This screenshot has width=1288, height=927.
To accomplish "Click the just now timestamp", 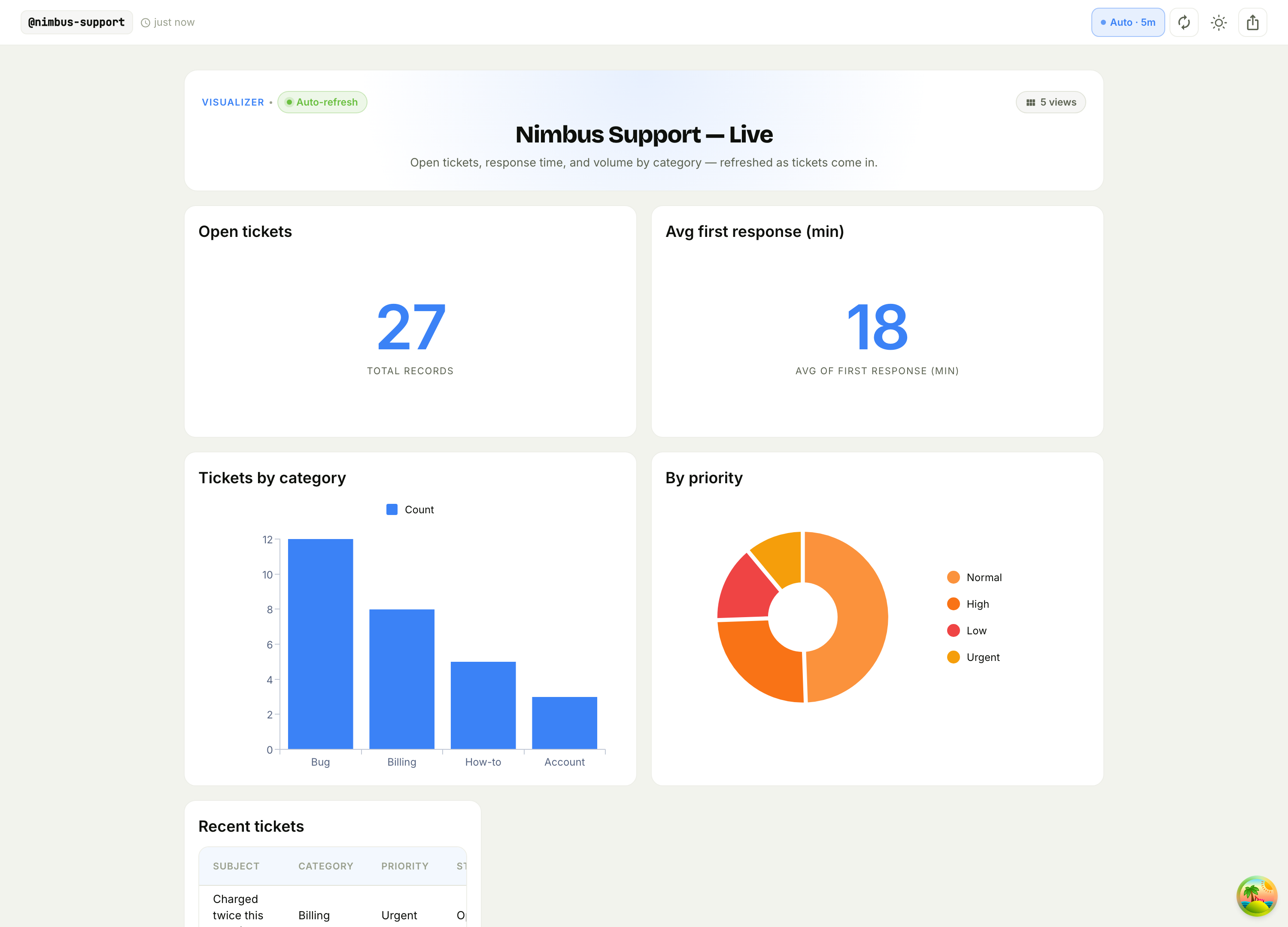I will click(x=174, y=22).
